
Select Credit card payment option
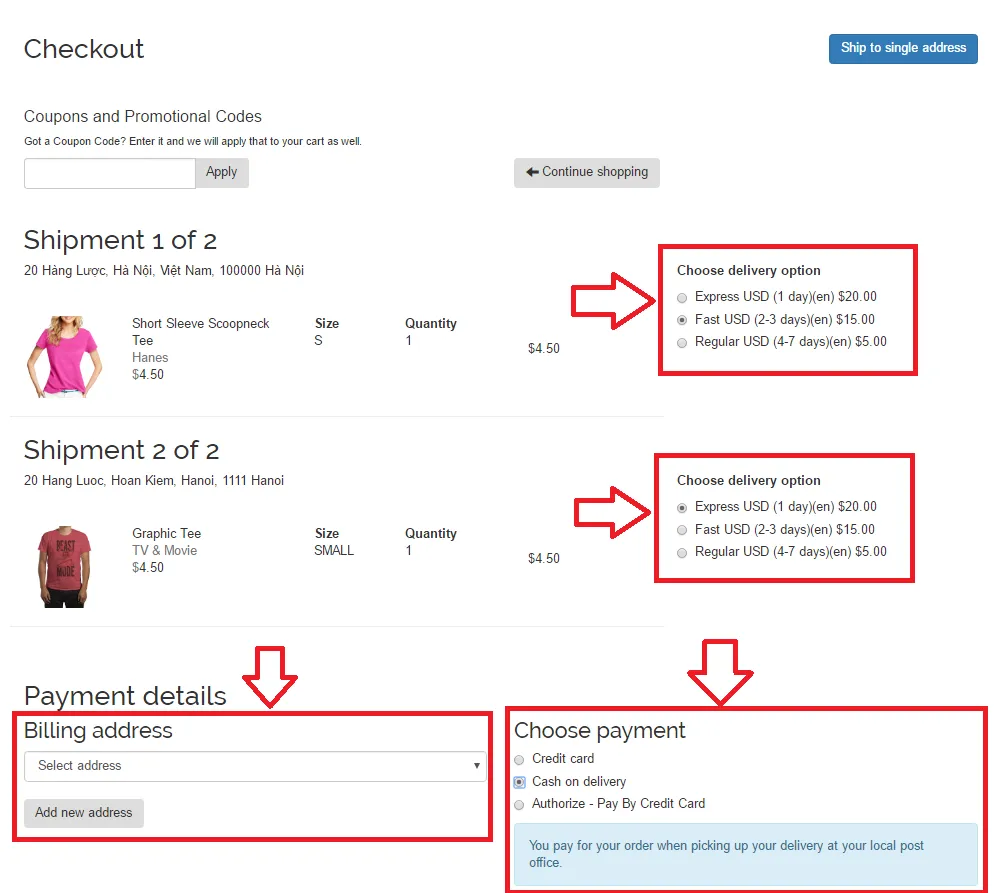pyautogui.click(x=519, y=760)
